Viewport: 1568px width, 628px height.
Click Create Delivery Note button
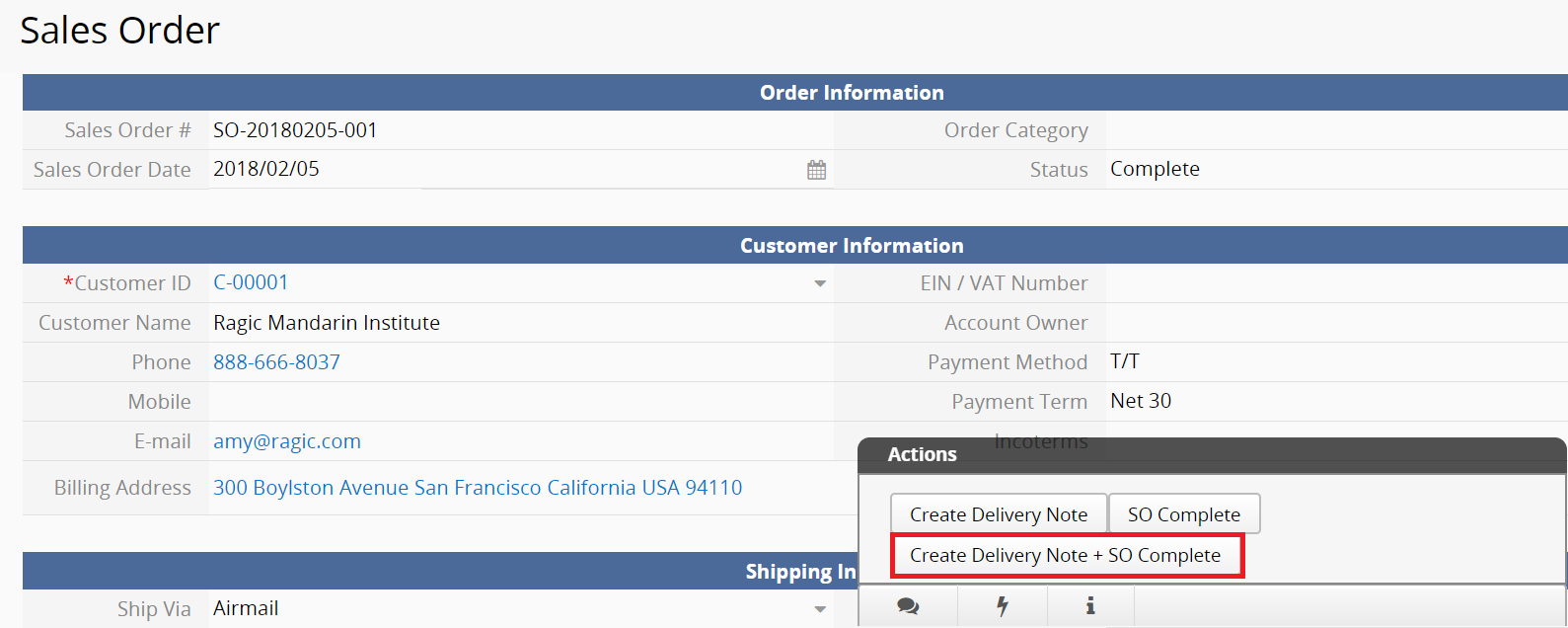pos(999,514)
